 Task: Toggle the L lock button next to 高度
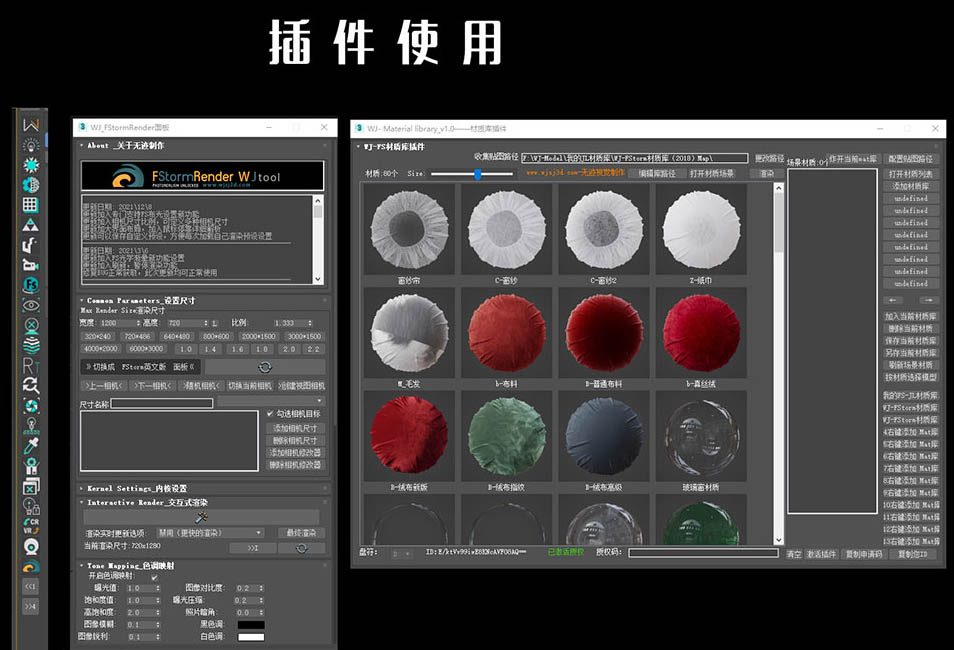pyautogui.click(x=215, y=324)
